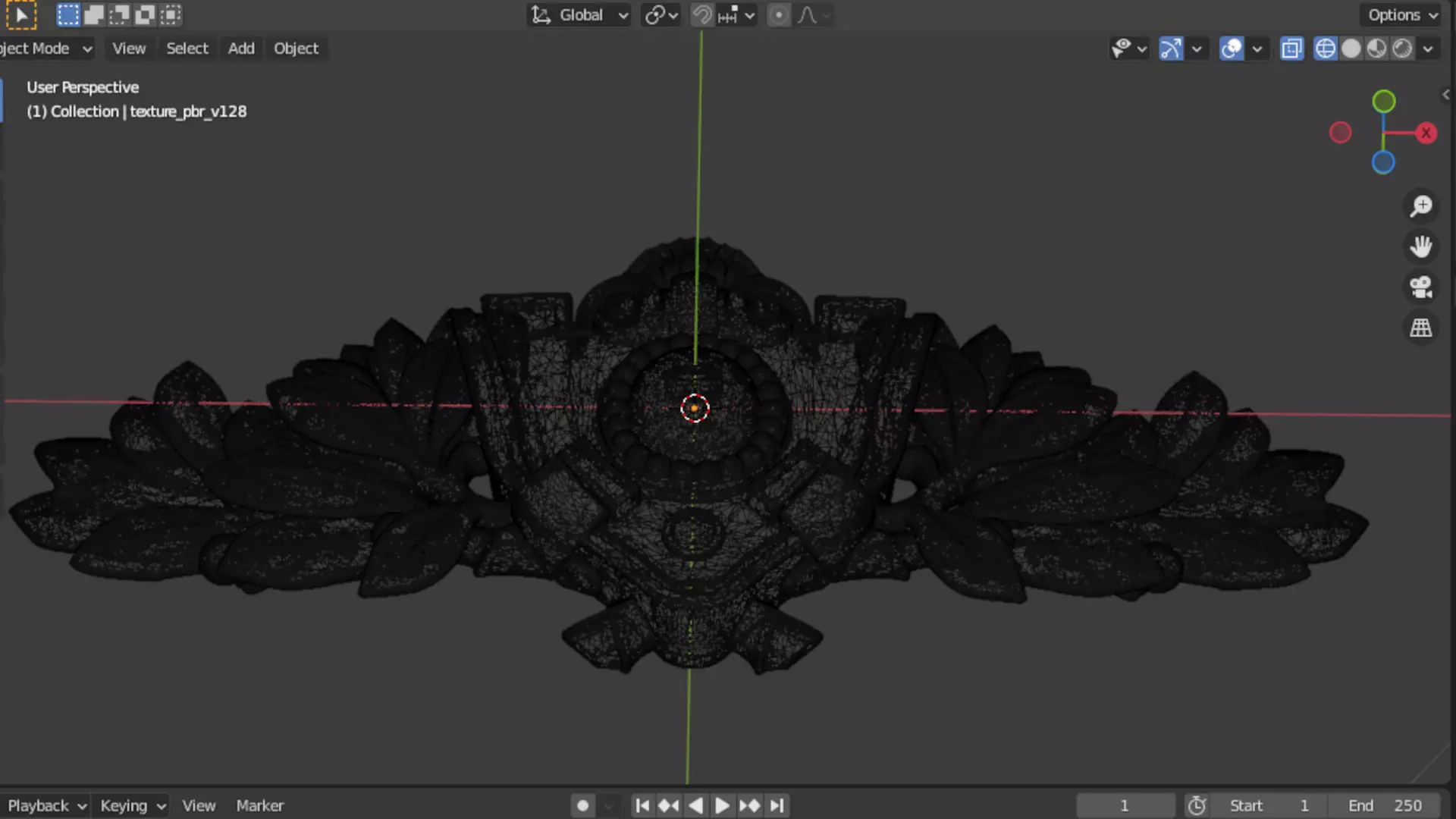Toggle X-ray display mode

click(1291, 49)
